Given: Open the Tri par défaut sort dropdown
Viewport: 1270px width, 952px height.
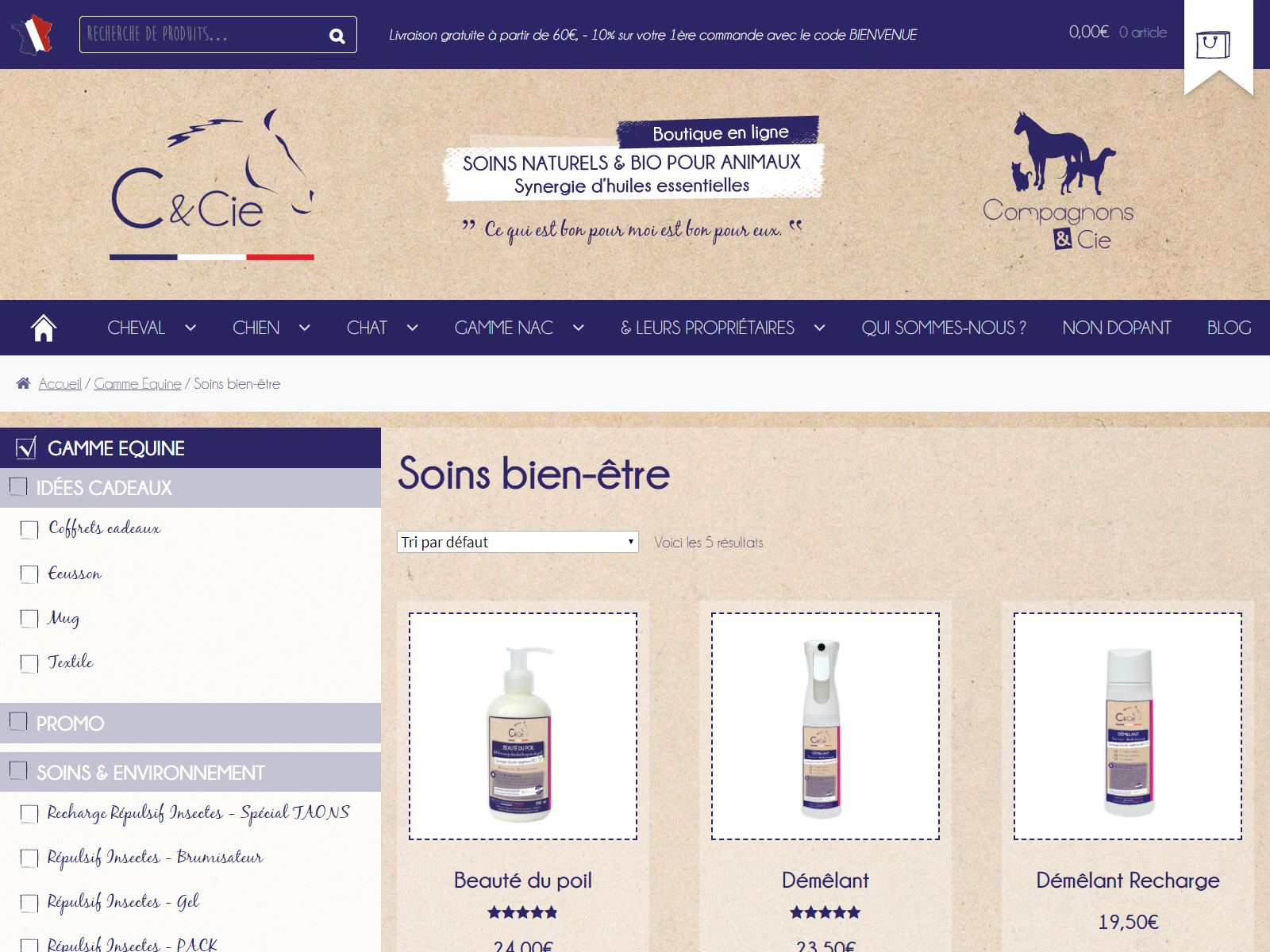Looking at the screenshot, I should tap(518, 542).
